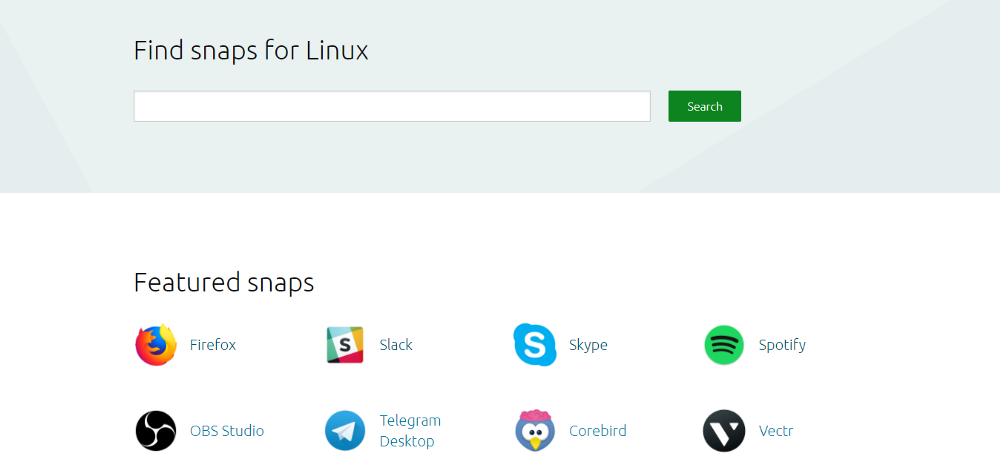Screen dimensions: 1000x470
Task: Click the Slack logo icon
Action: [345, 345]
